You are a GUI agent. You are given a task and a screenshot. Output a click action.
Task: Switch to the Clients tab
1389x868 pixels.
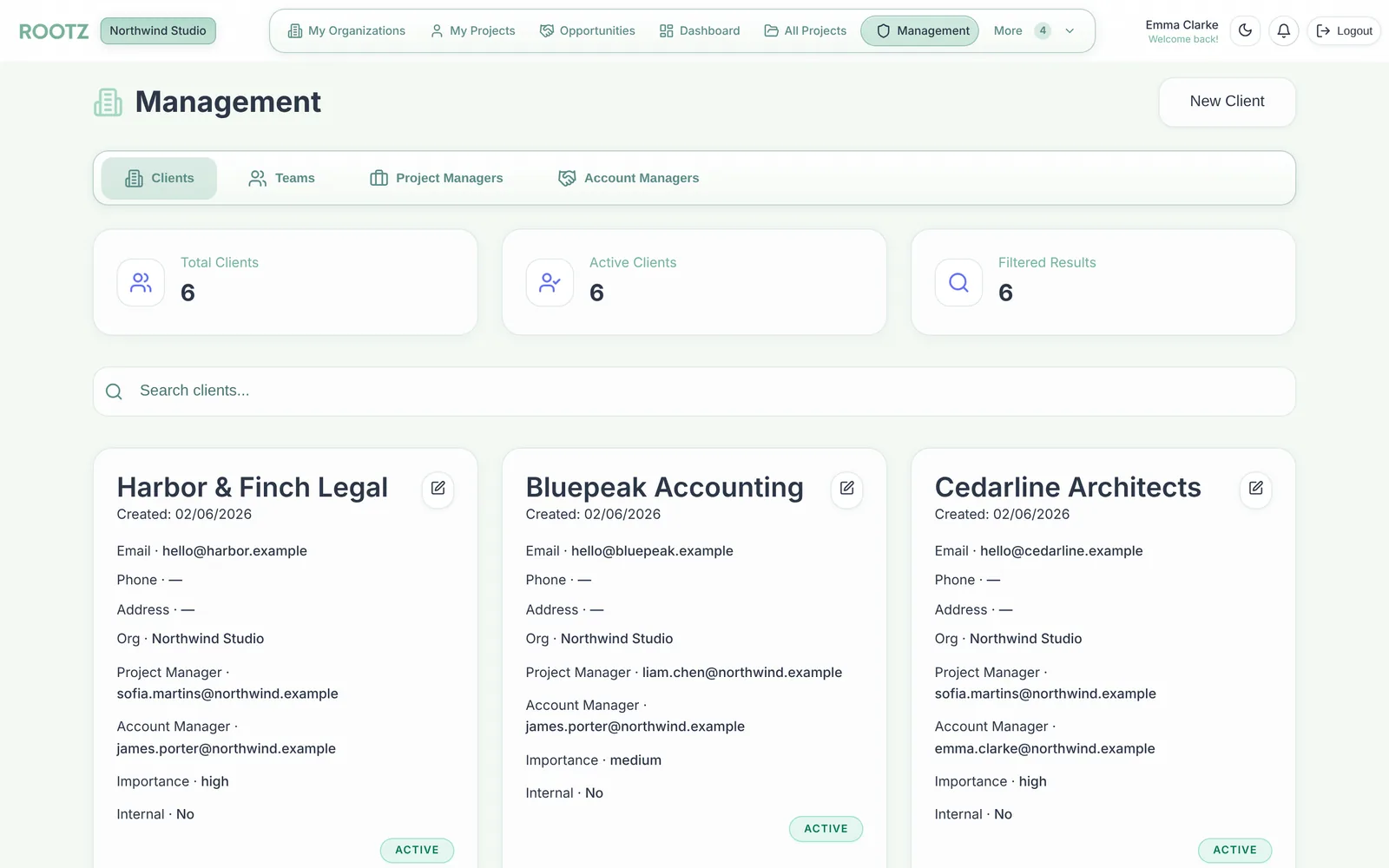point(159,178)
